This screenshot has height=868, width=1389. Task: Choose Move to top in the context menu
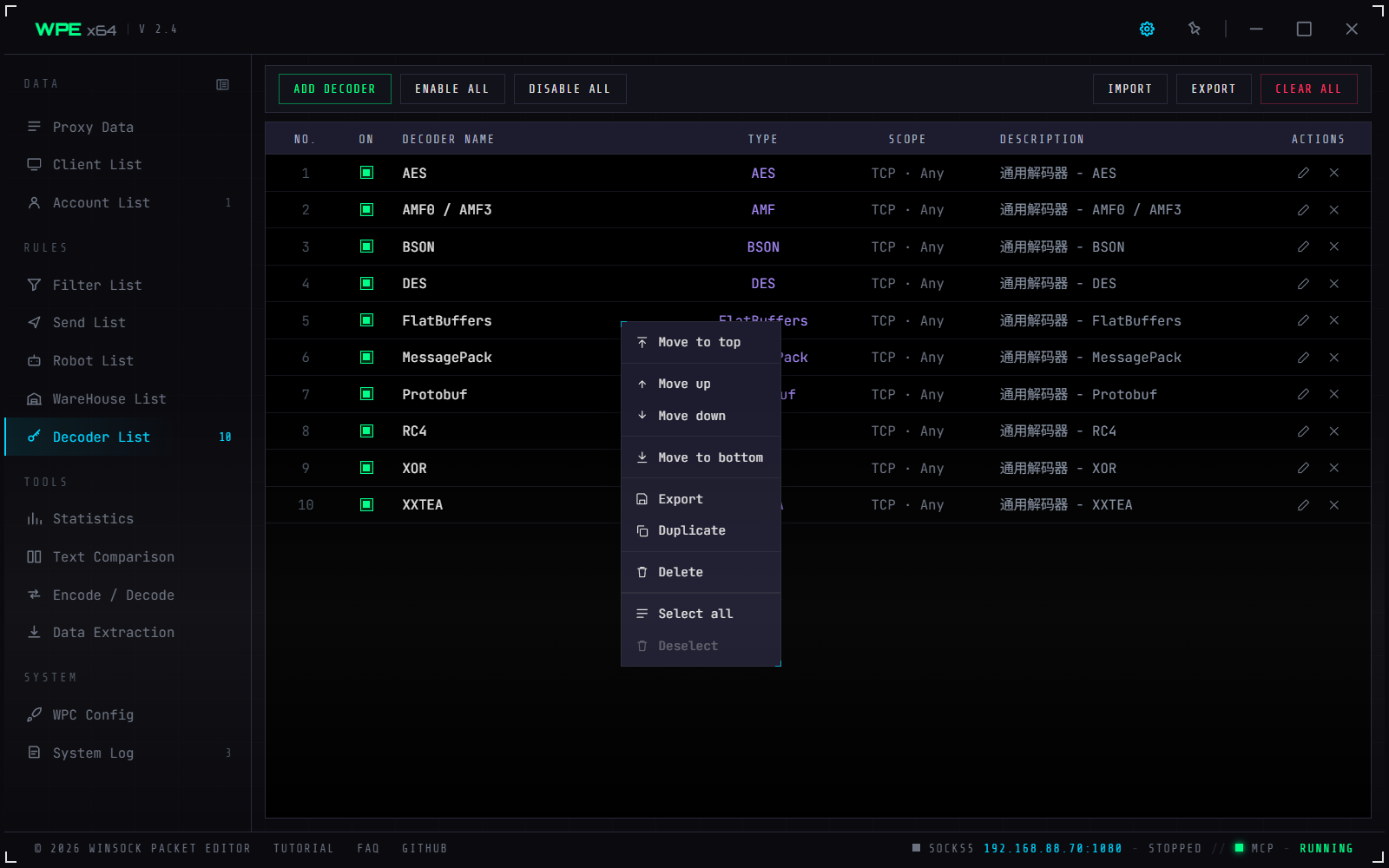(x=701, y=342)
